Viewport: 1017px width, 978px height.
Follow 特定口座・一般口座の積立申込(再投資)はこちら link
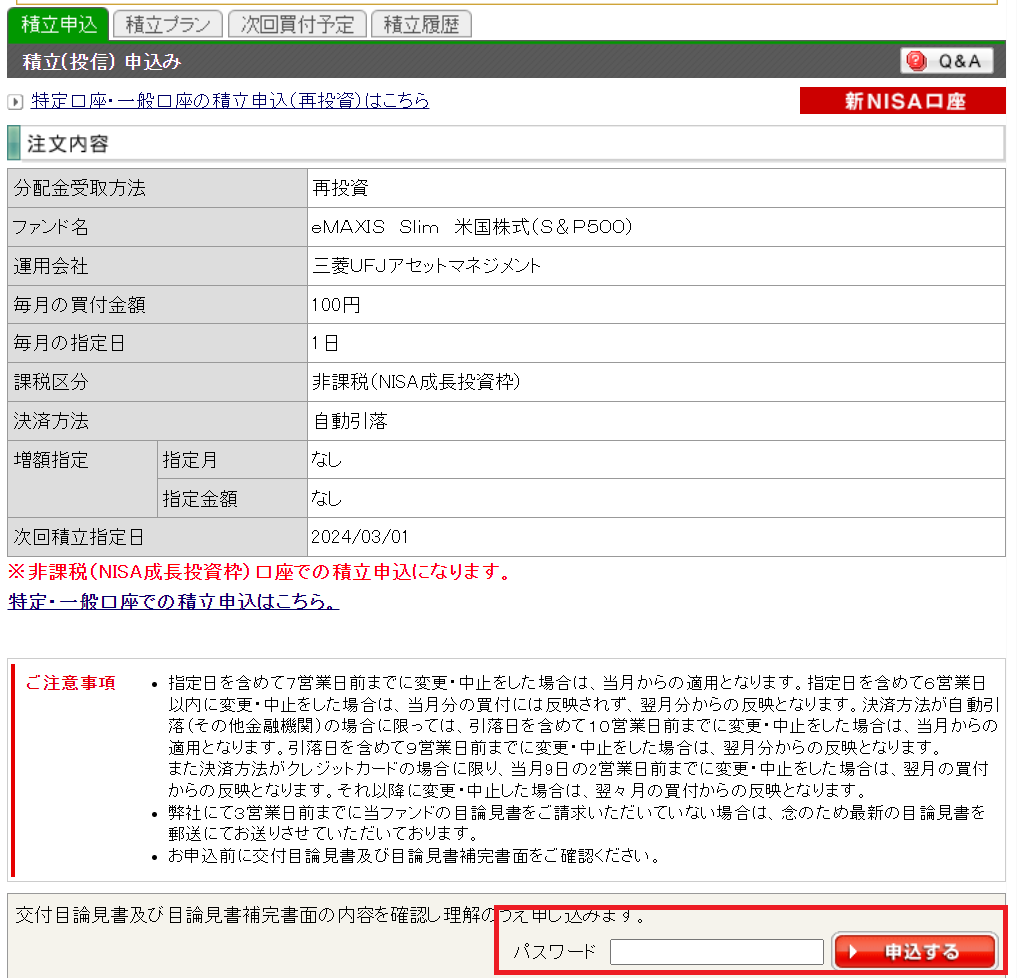pos(230,101)
